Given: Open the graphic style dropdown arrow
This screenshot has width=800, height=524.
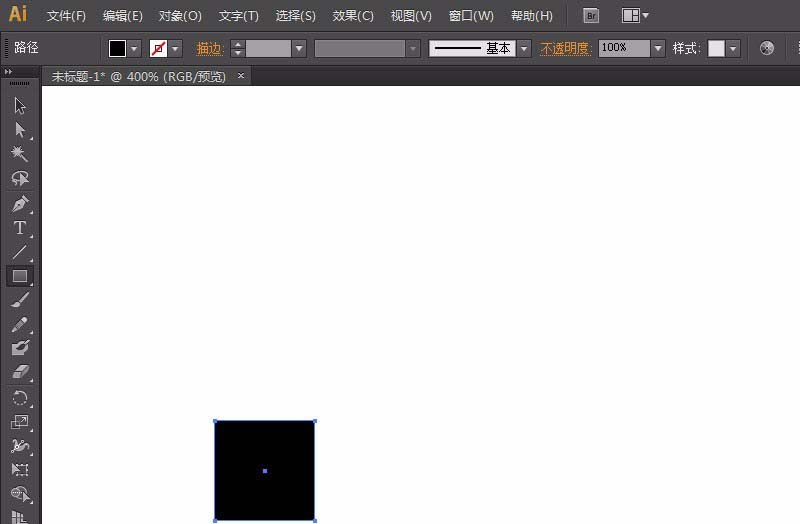Looking at the screenshot, I should click(x=733, y=49).
